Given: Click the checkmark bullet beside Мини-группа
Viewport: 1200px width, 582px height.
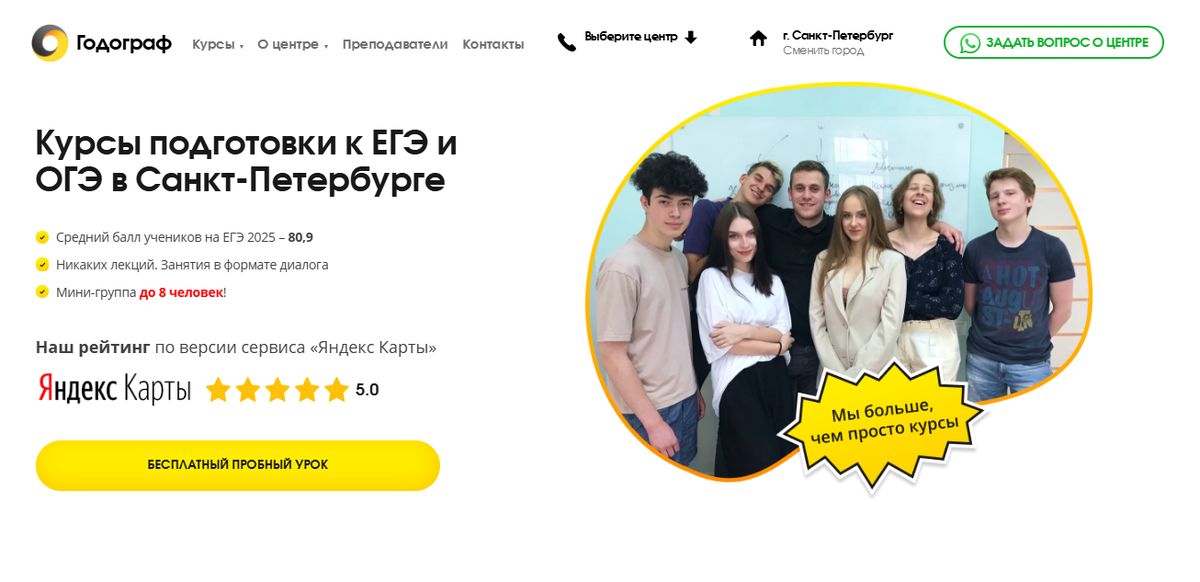Looking at the screenshot, I should (42, 292).
